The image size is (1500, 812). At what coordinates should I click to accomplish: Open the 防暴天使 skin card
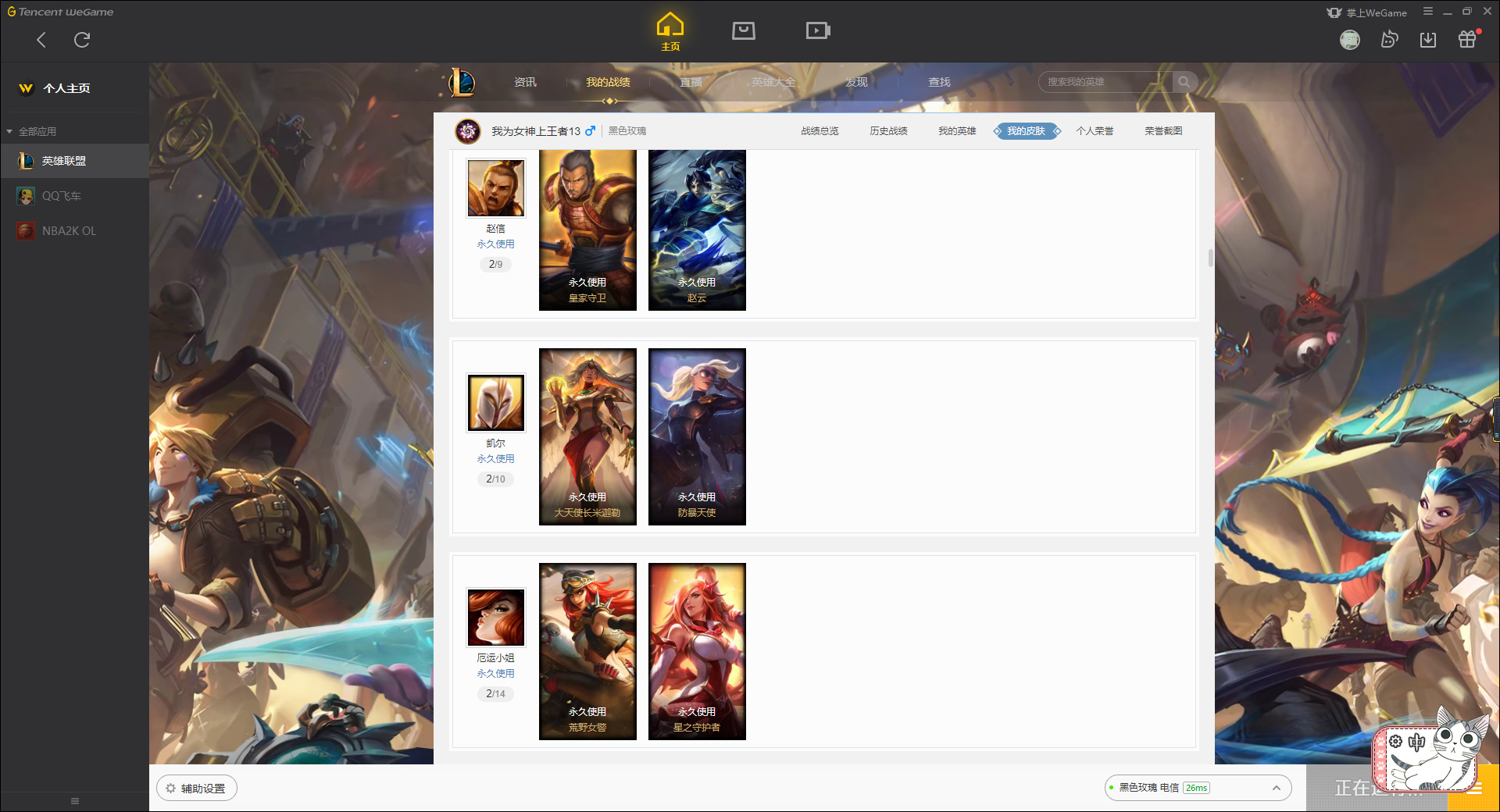[697, 436]
